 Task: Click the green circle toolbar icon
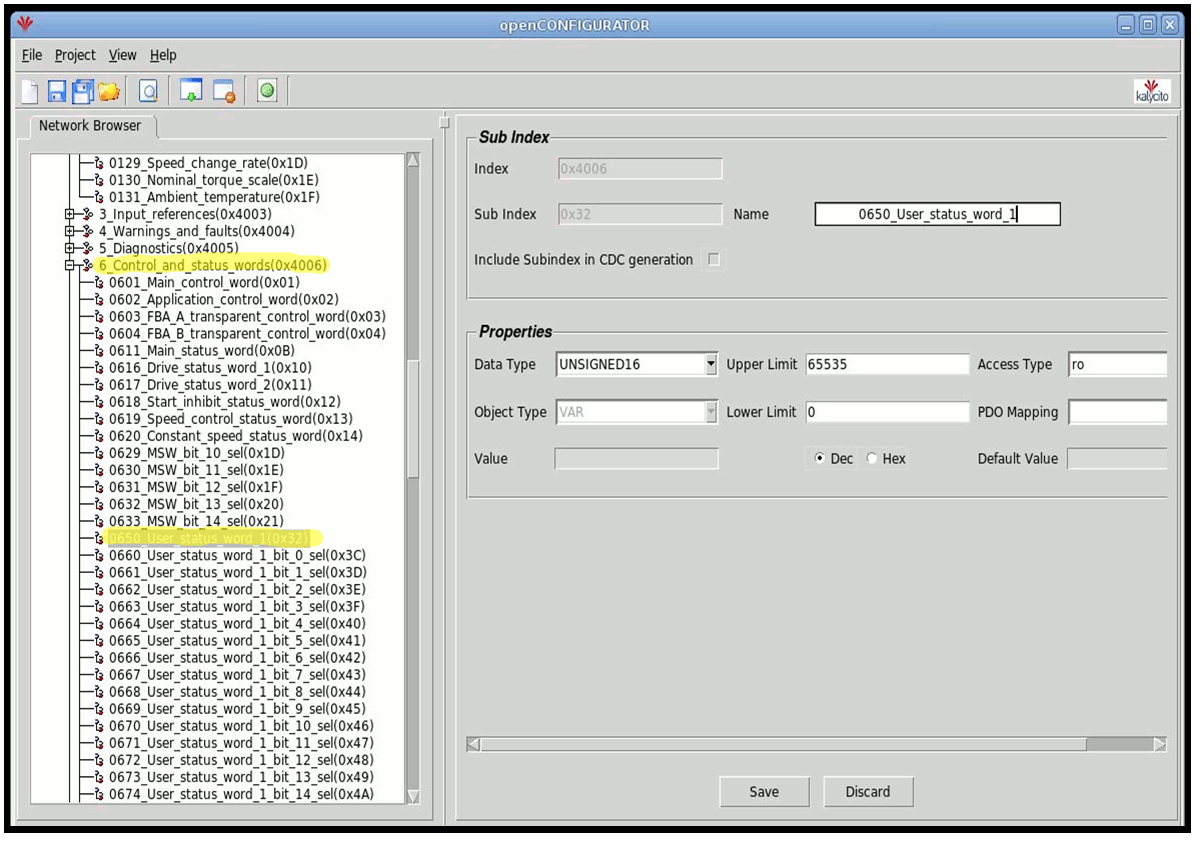pos(267,91)
